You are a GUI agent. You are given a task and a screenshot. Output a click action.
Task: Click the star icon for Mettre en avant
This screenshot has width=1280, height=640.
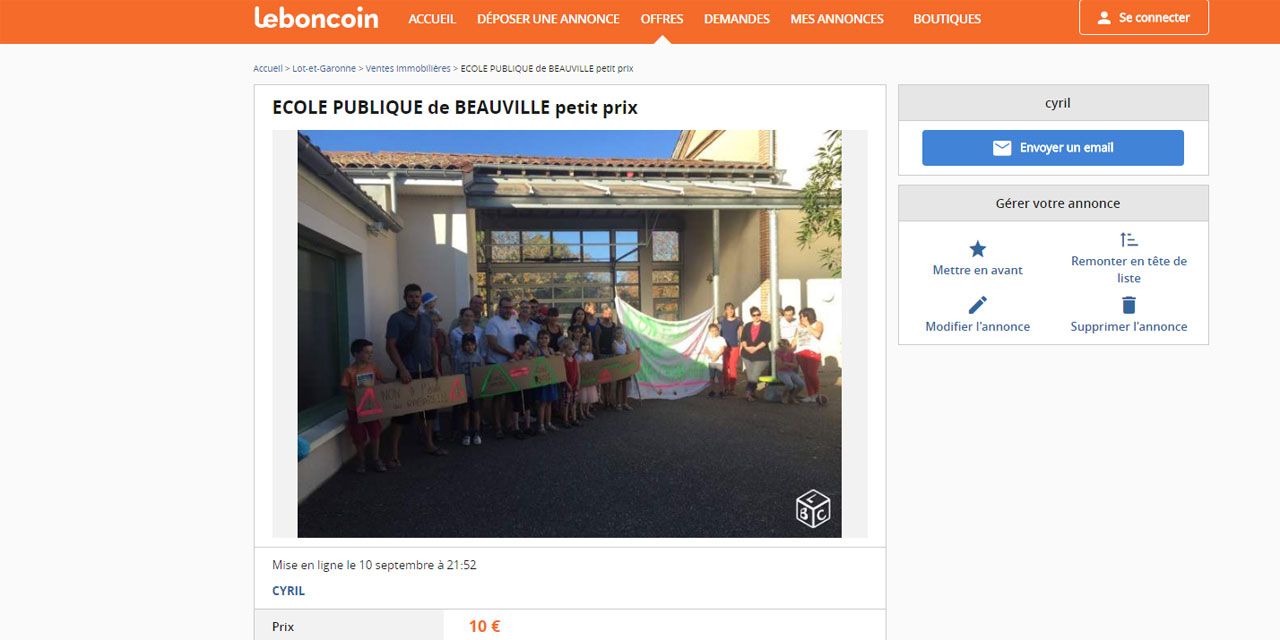click(978, 249)
